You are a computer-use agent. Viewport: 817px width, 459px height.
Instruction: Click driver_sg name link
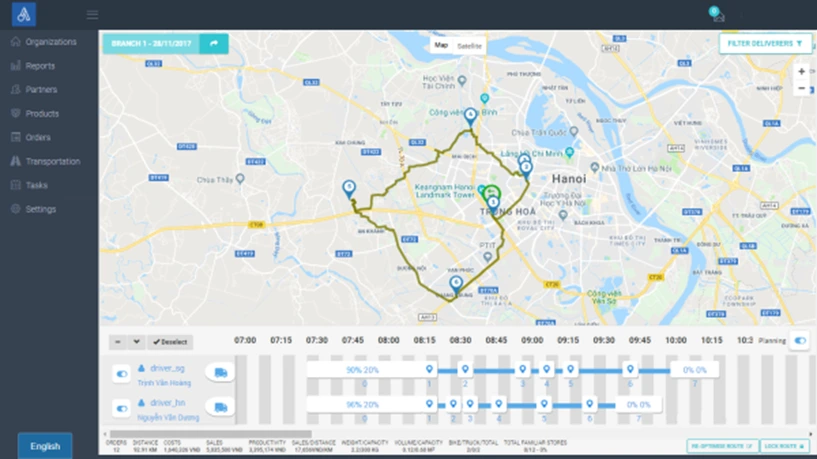point(167,368)
